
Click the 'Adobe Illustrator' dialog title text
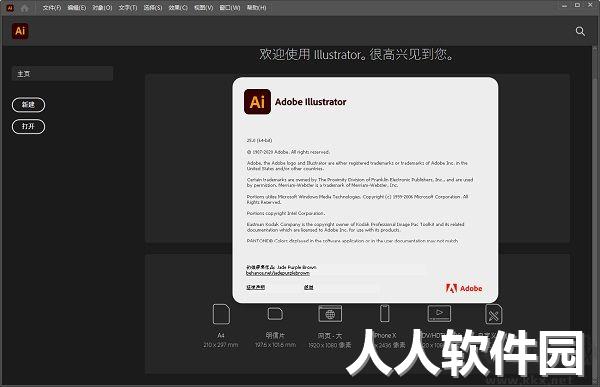pyautogui.click(x=310, y=102)
